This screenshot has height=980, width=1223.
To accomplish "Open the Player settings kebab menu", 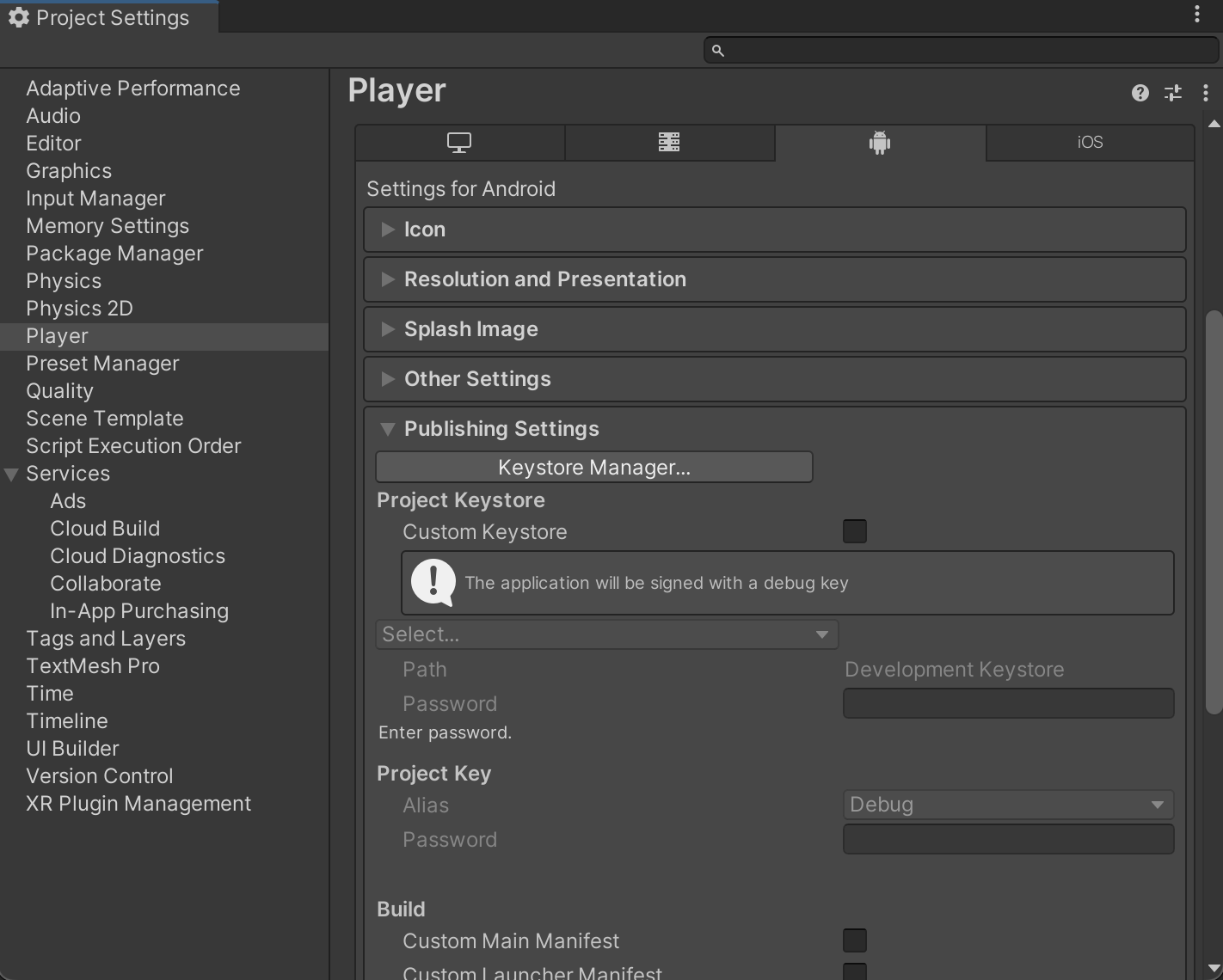I will 1205,93.
